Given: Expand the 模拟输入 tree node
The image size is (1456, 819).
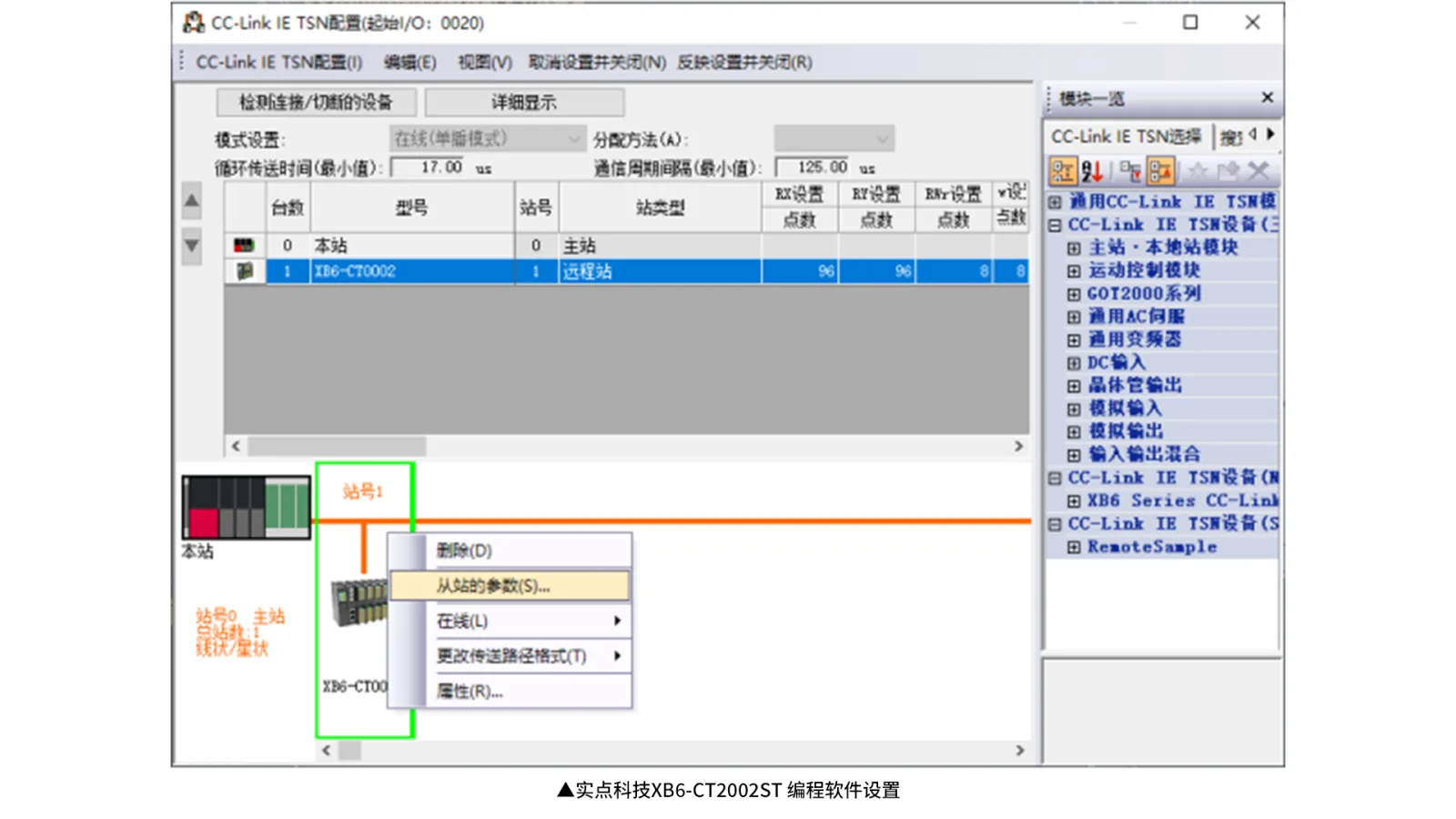Looking at the screenshot, I should (1074, 409).
